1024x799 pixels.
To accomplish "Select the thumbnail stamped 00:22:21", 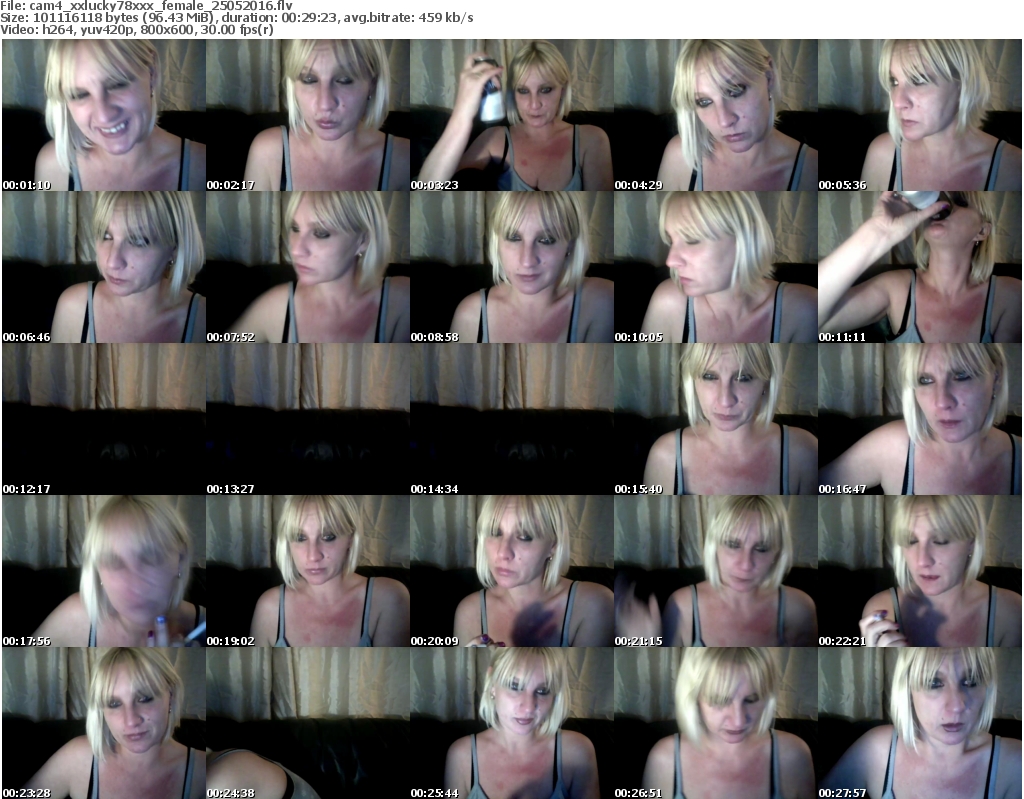I will (x=920, y=571).
